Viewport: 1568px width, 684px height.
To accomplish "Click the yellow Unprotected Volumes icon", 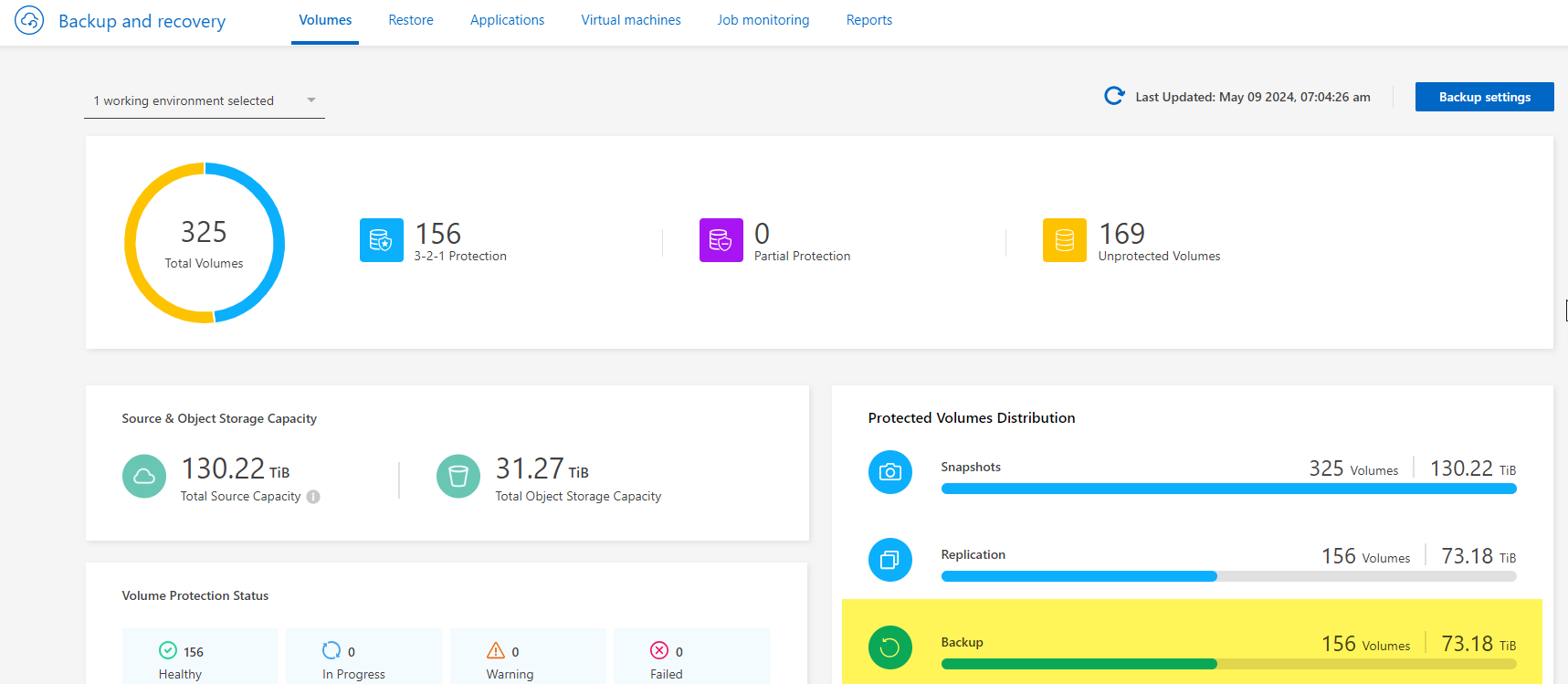I will tap(1064, 240).
